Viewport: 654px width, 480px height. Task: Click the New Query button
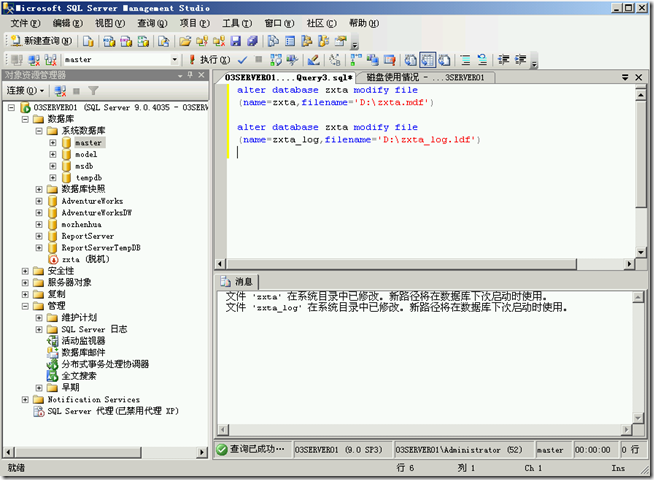click(x=42, y=41)
